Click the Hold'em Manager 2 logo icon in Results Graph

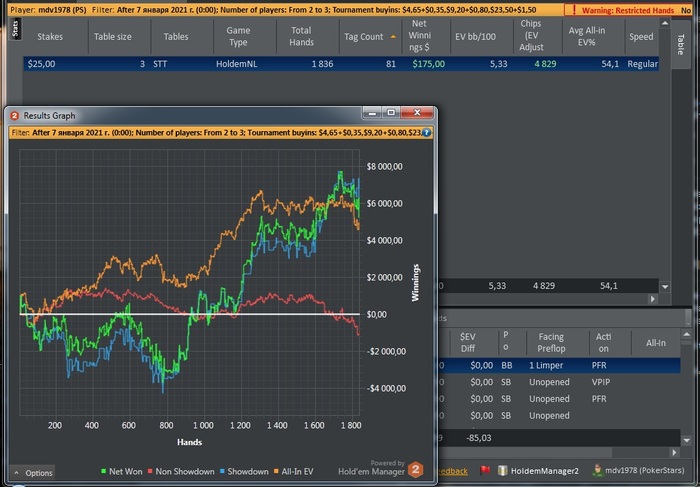(416, 470)
